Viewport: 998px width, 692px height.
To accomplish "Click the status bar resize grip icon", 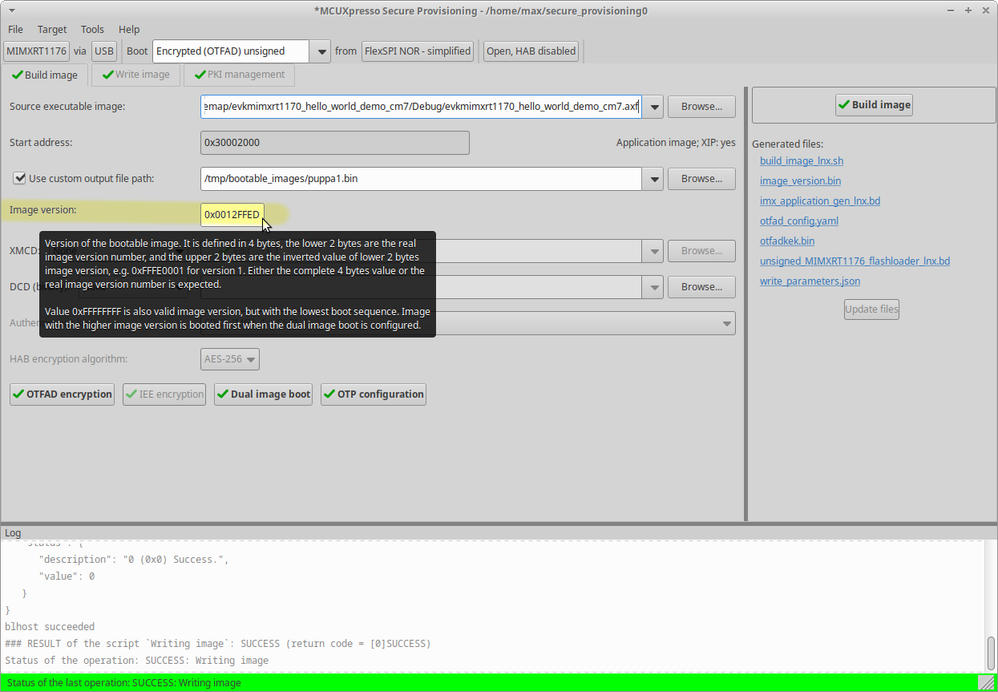I will [x=987, y=681].
